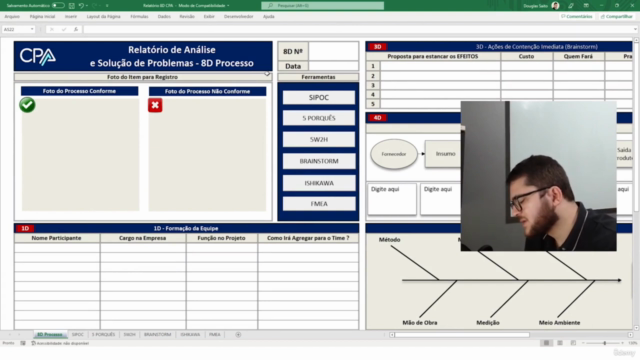Switch to Revisão ribbon tab
The image size is (640, 360).
point(187,17)
